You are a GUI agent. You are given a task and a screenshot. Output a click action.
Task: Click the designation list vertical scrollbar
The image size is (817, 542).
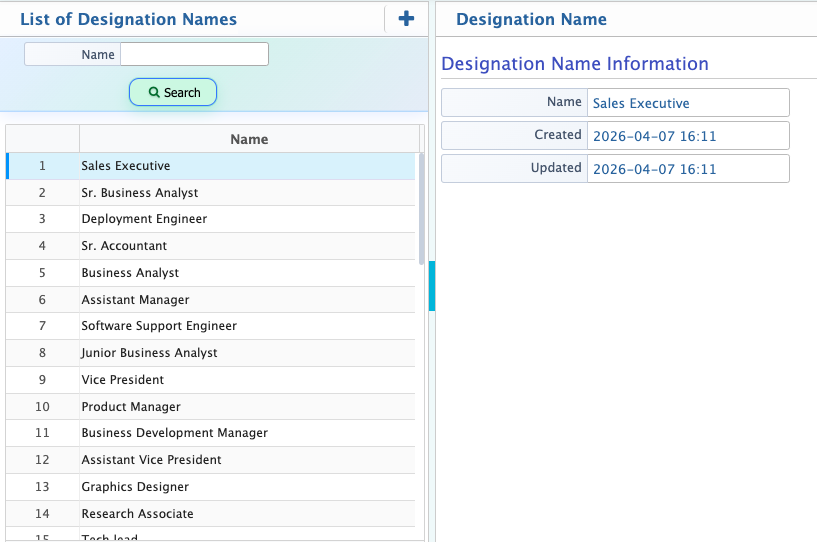pos(421,209)
